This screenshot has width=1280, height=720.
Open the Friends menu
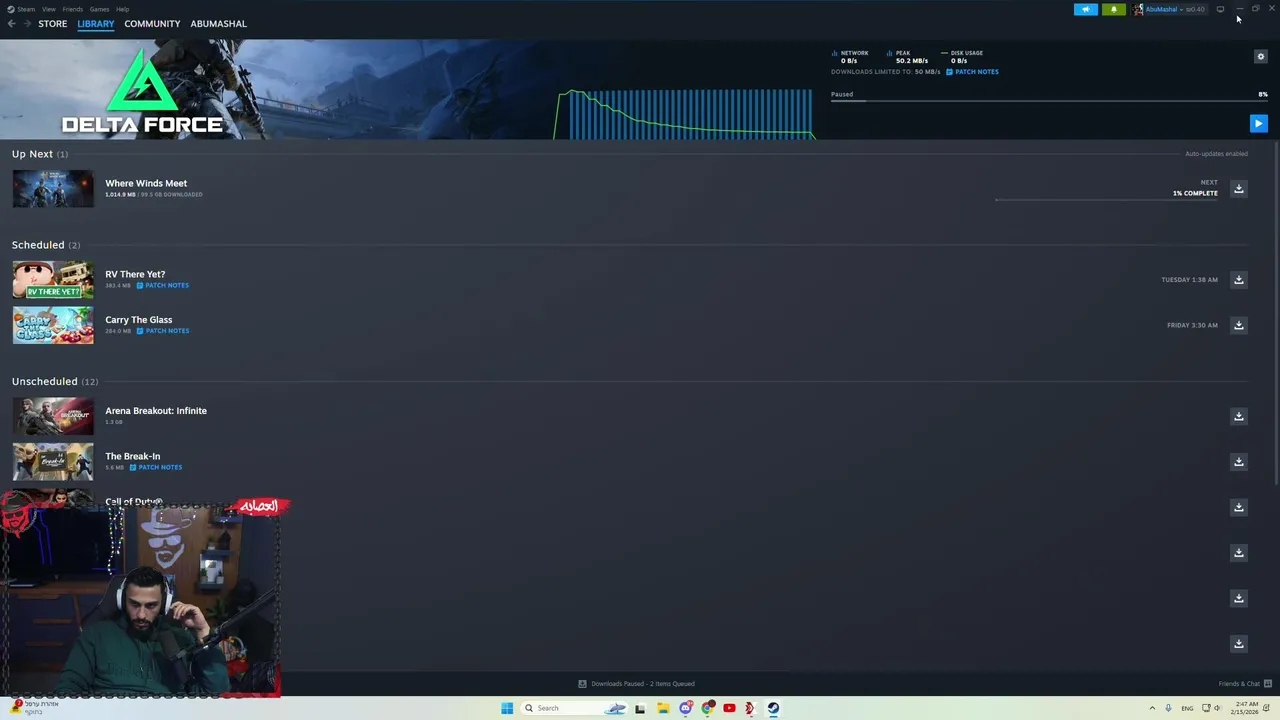73,9
